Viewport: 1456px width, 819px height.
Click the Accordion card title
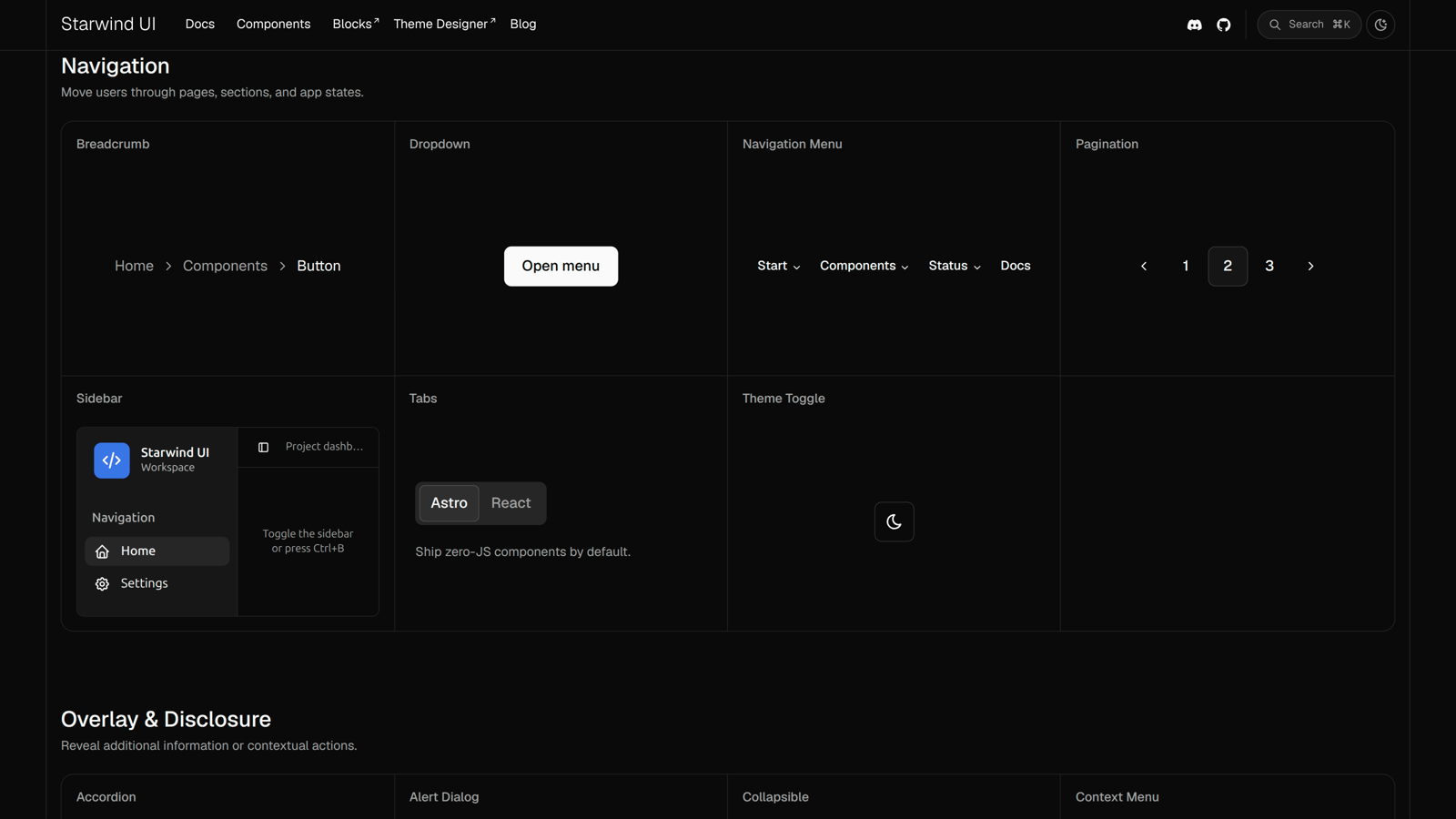106,797
